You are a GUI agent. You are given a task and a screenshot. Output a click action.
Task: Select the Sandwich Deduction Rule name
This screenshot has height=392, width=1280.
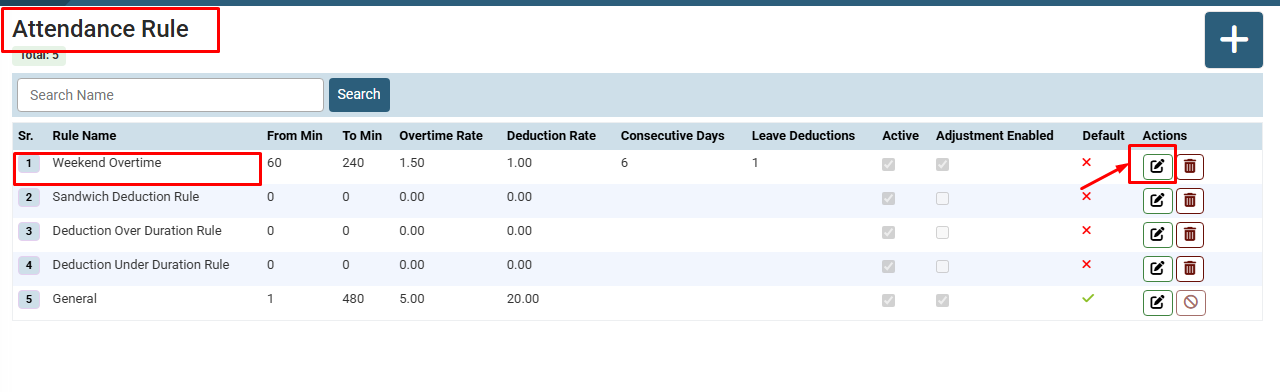126,196
